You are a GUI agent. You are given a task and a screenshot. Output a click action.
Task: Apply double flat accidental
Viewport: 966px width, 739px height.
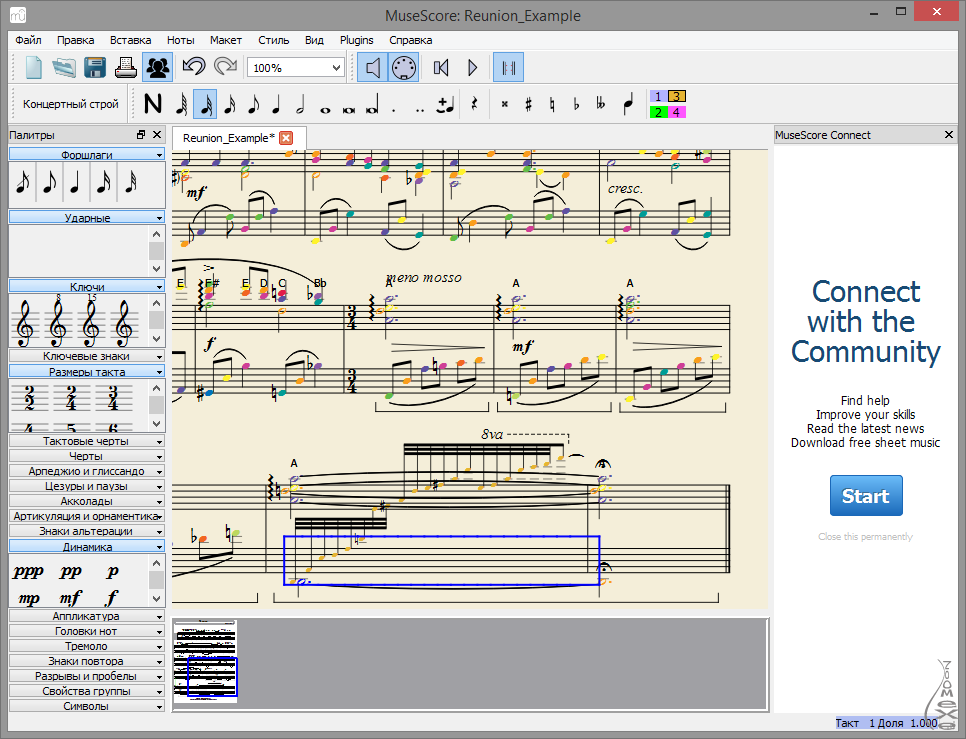point(601,104)
